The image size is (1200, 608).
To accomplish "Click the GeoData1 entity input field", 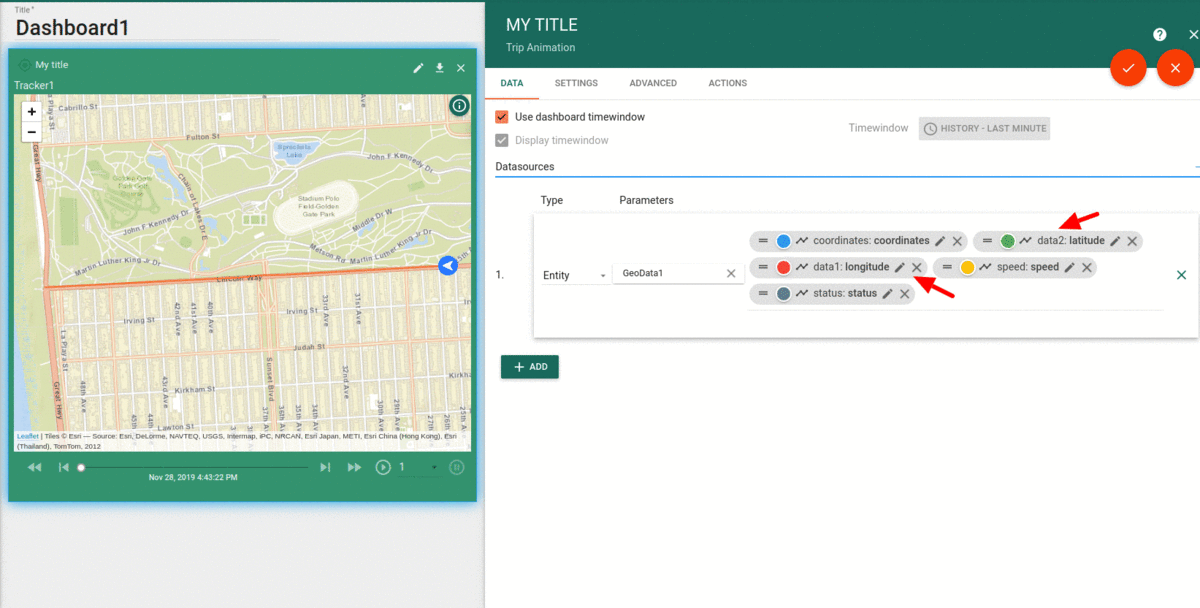I will tap(666, 273).
